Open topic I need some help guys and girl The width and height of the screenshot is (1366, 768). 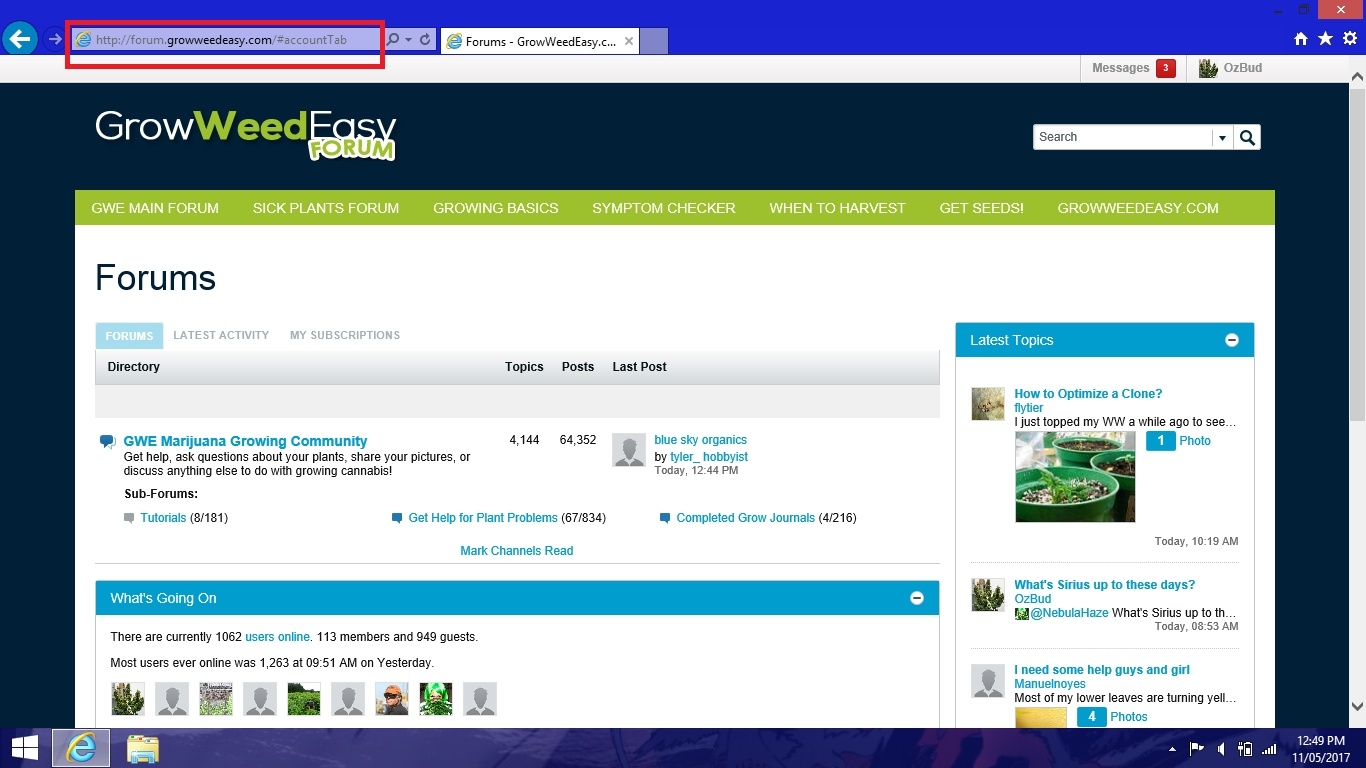click(x=1101, y=670)
